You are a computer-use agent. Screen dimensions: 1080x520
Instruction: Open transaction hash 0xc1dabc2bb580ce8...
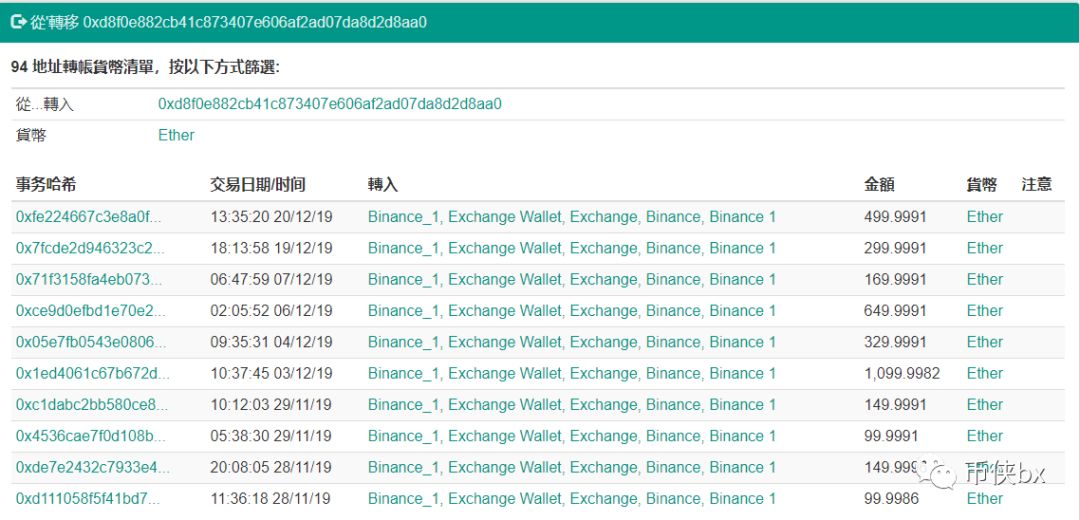point(91,405)
